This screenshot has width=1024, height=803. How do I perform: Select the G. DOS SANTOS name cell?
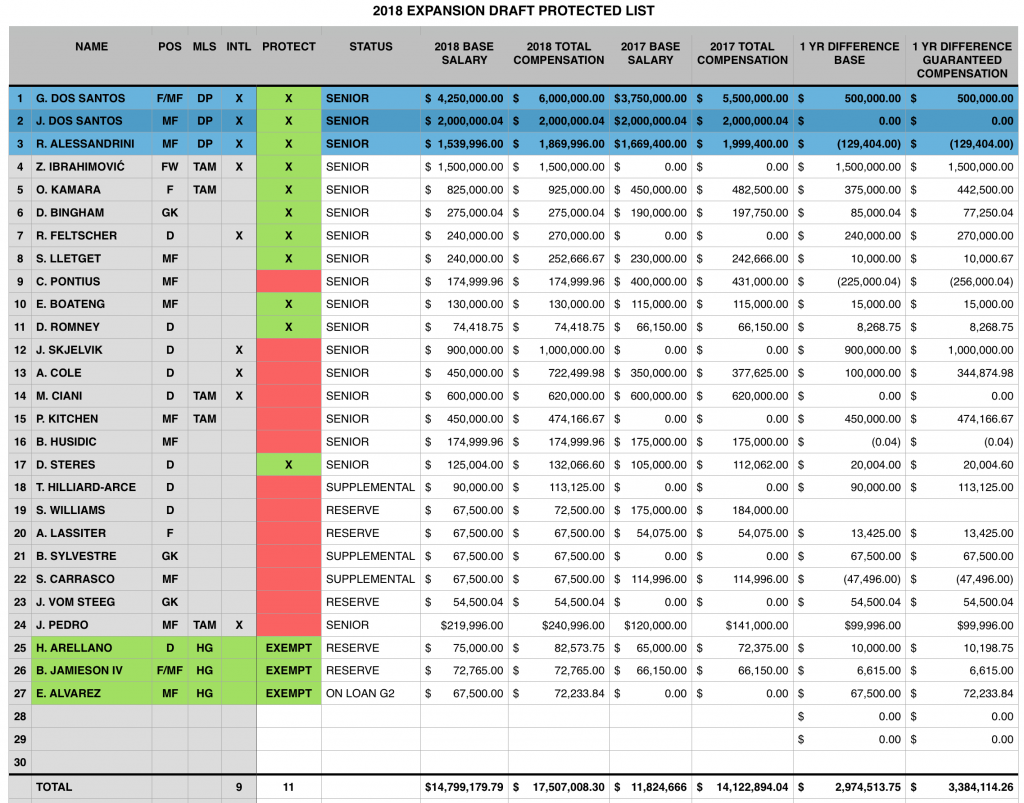point(91,99)
